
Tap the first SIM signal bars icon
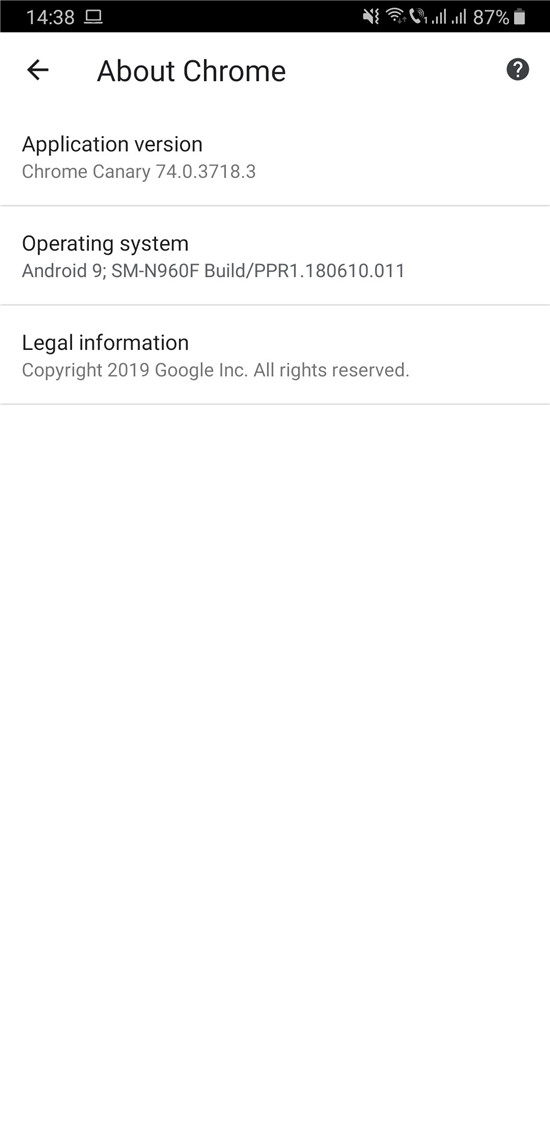coord(439,17)
